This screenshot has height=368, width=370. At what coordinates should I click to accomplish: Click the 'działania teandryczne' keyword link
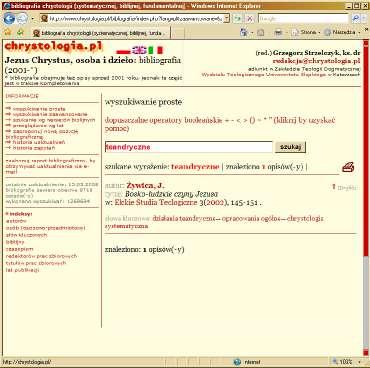pyautogui.click(x=183, y=219)
